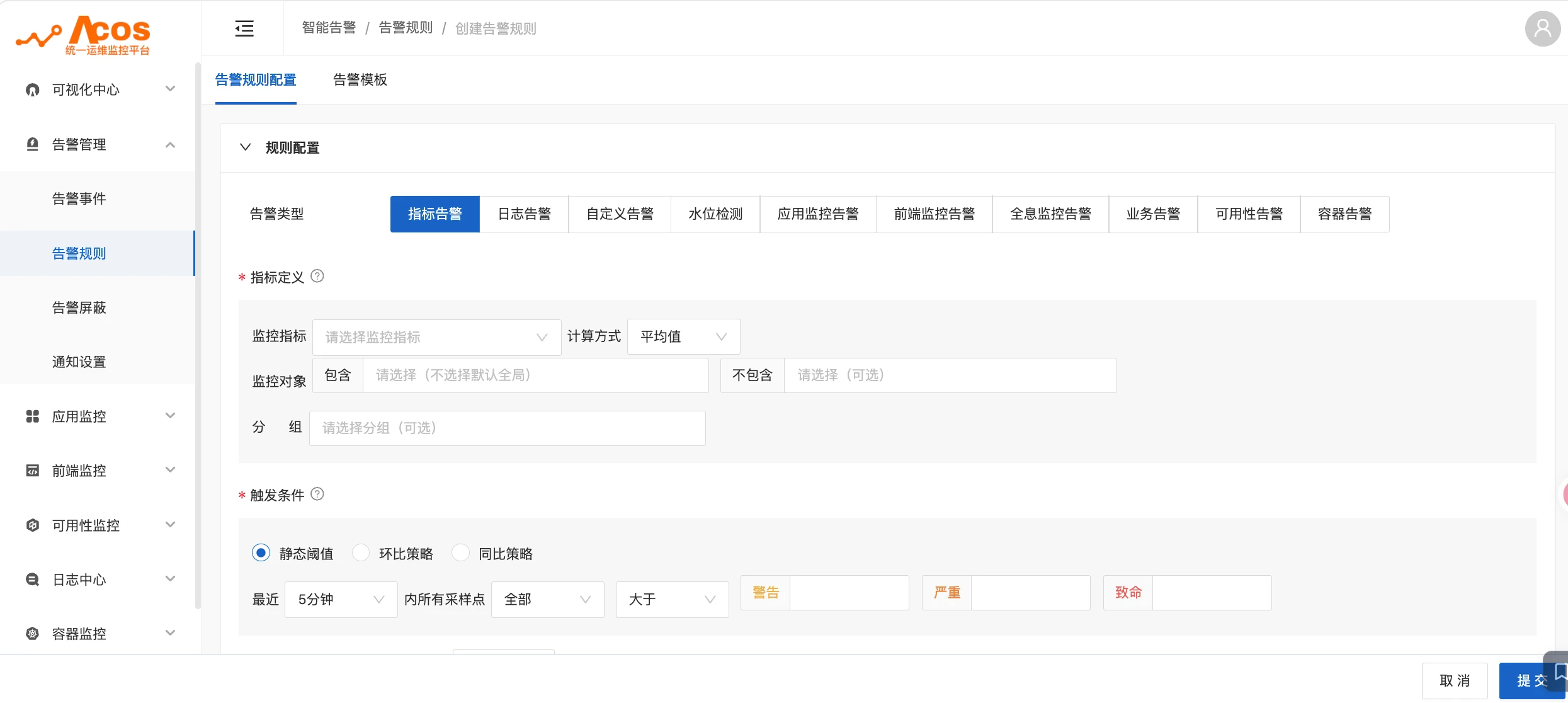Open the user avatar menu
Screen dimensions: 1568x703
pos(1543,28)
